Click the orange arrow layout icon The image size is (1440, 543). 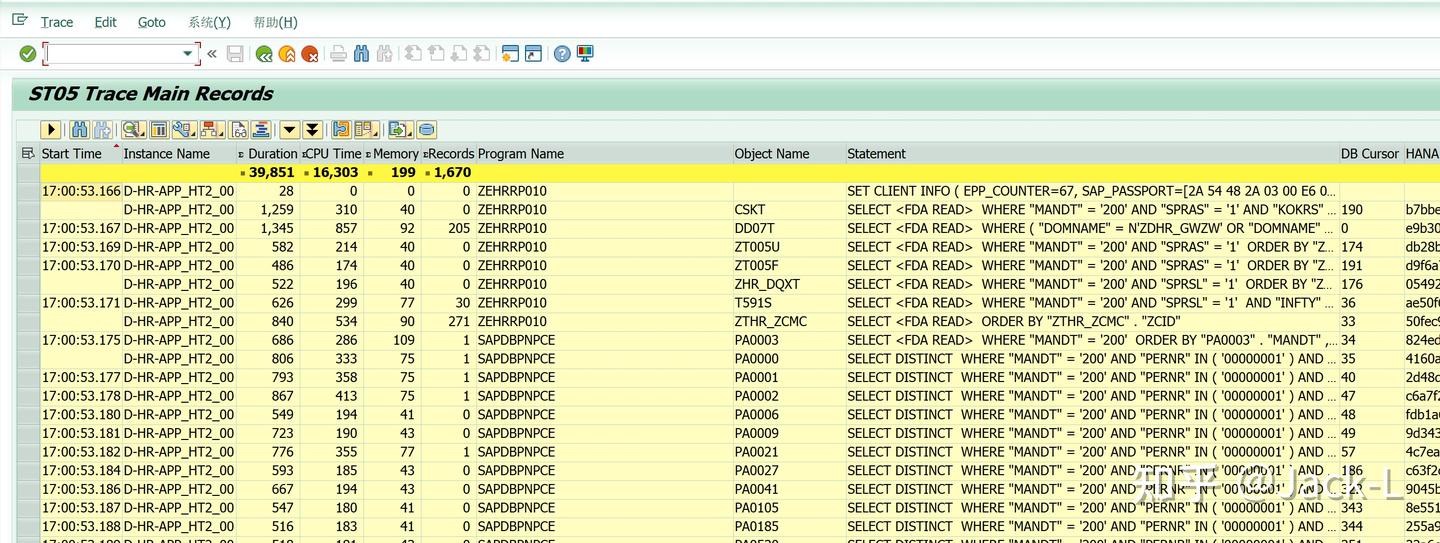coord(340,130)
